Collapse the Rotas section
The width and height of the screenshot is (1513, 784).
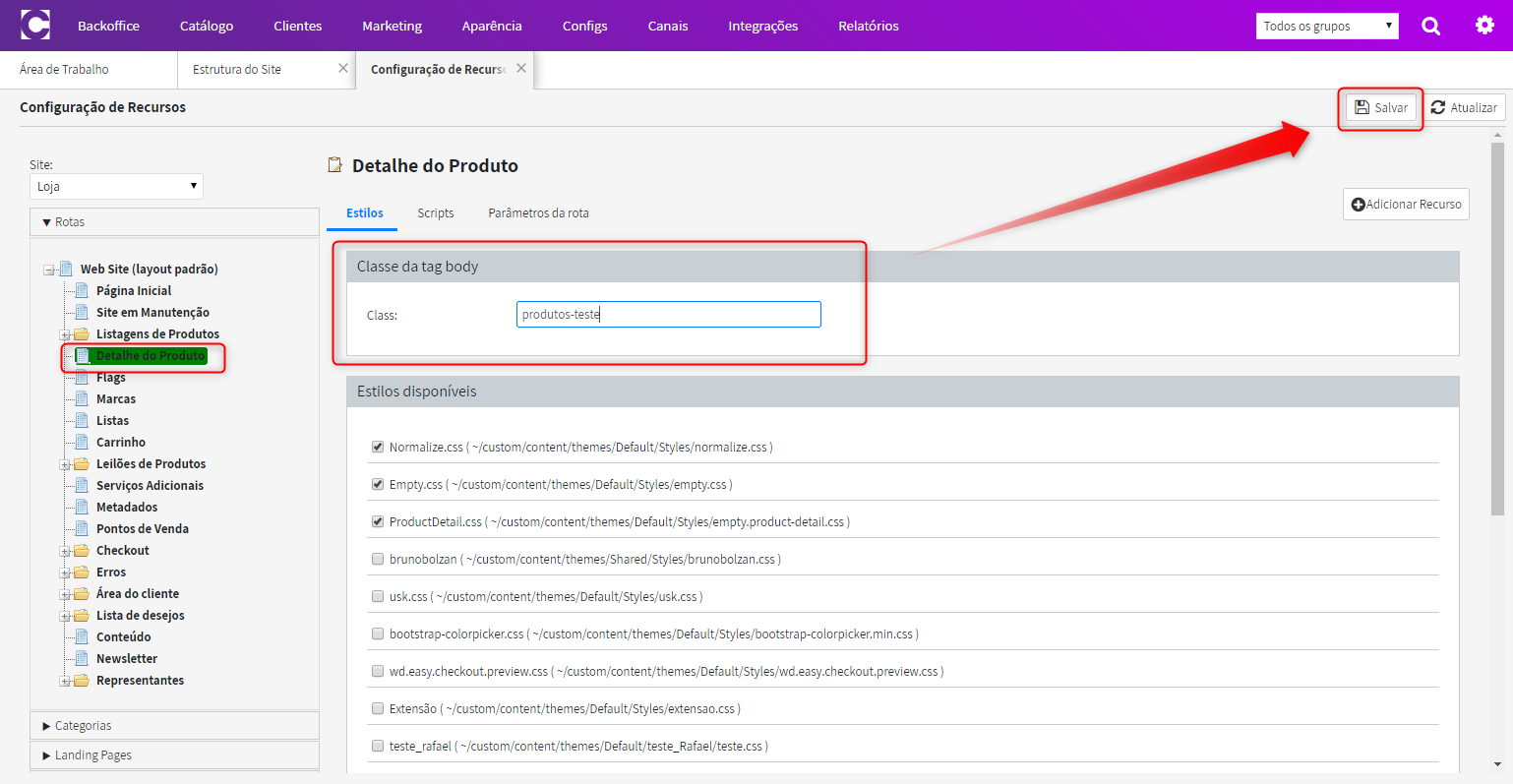[175, 222]
